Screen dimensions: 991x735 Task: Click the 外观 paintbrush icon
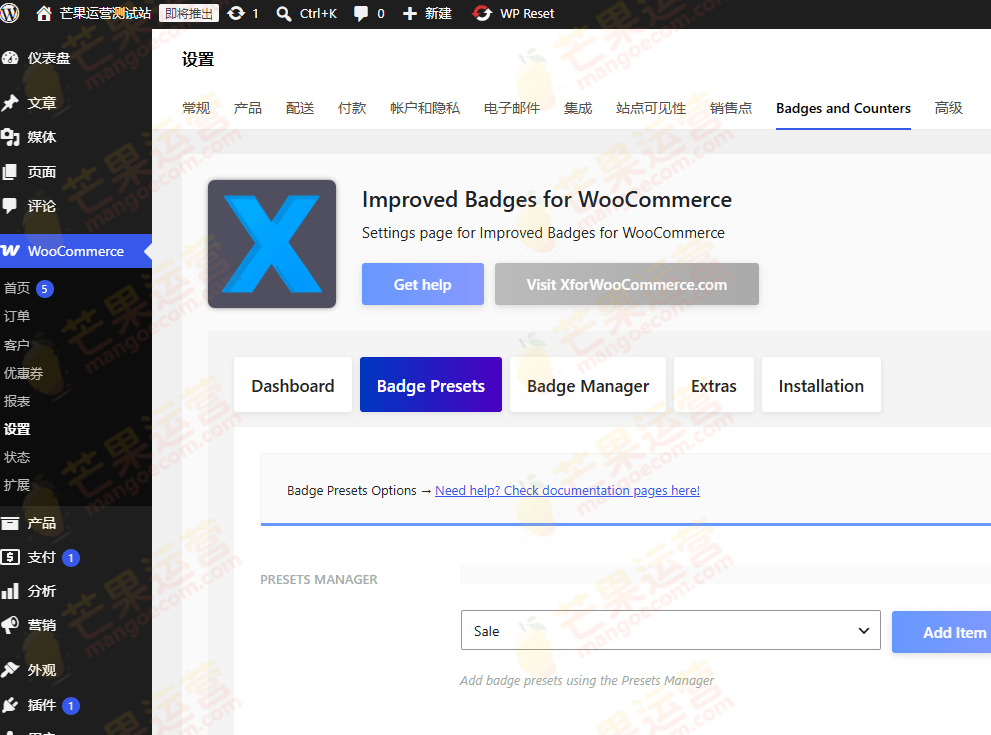[10, 669]
